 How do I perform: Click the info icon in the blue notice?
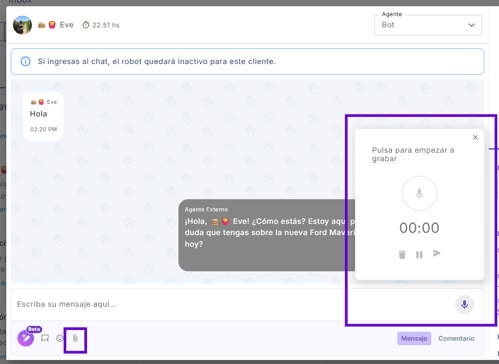coord(25,61)
